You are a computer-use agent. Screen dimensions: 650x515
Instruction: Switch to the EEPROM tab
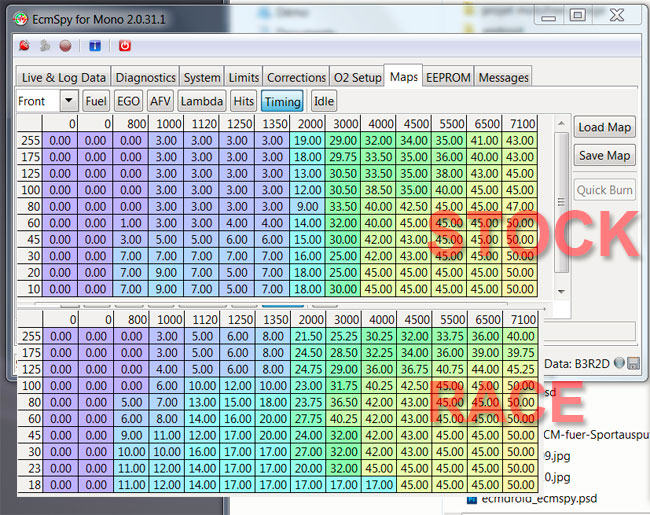[x=448, y=77]
